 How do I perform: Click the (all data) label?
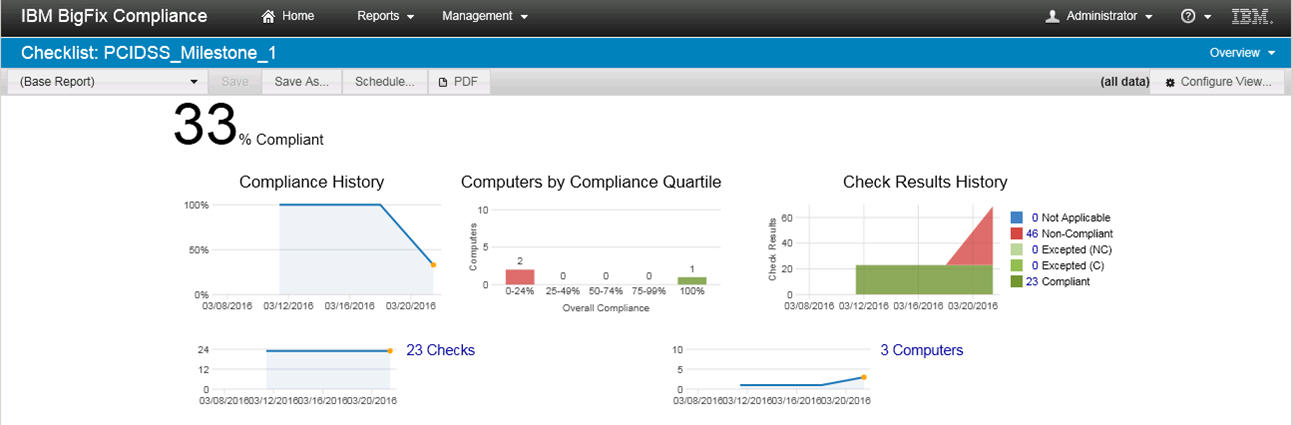pos(1124,82)
